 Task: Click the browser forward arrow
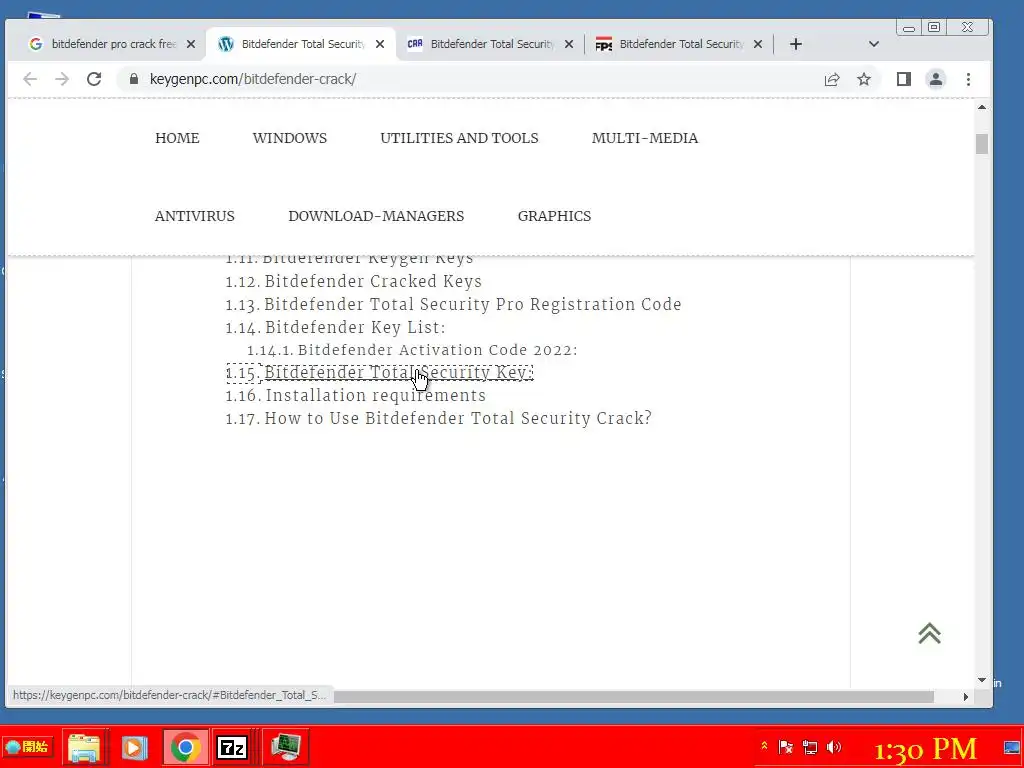pyautogui.click(x=62, y=79)
